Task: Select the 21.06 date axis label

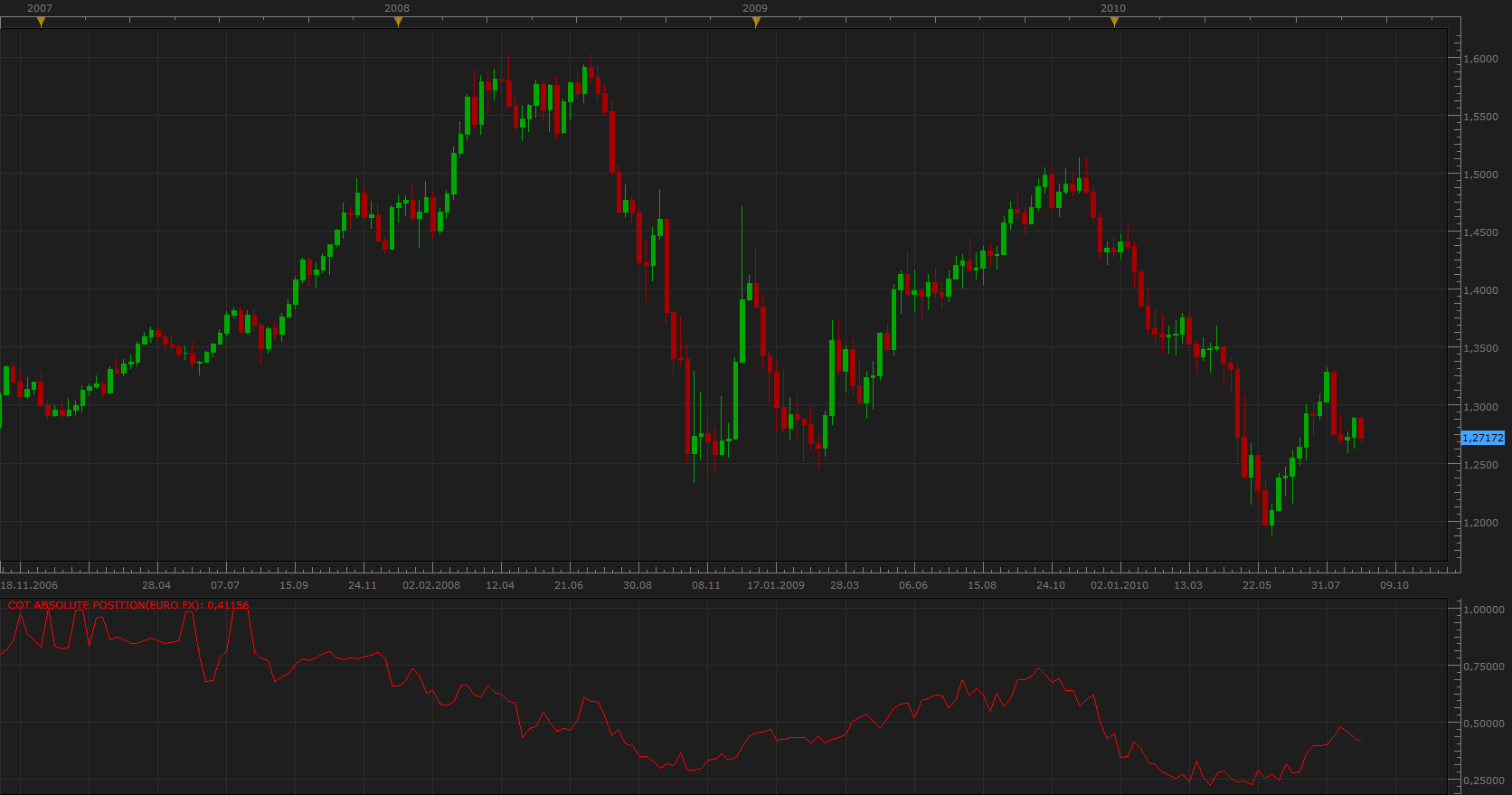Action: [x=569, y=585]
